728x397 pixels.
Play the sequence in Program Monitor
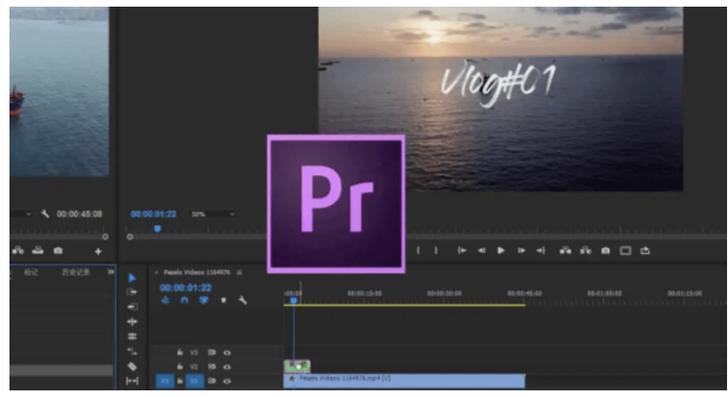click(501, 251)
